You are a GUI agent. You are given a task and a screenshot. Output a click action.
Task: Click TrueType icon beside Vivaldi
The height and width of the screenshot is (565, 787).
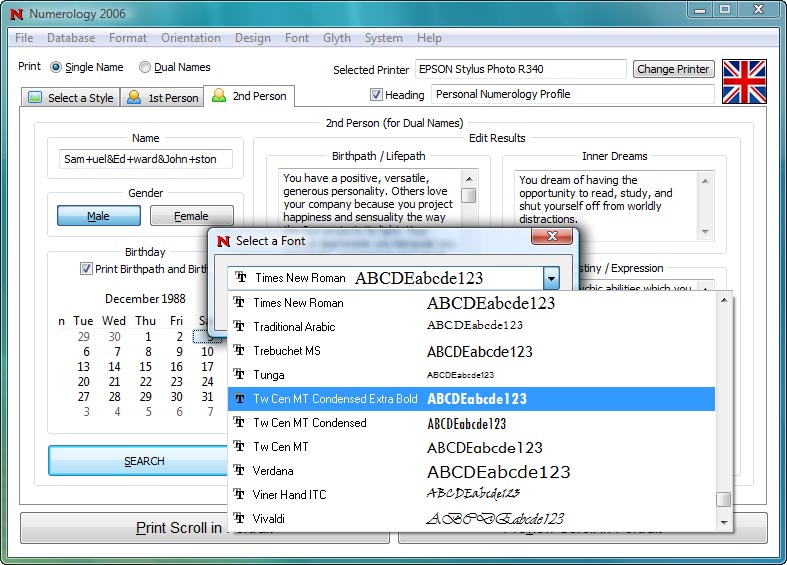239,518
